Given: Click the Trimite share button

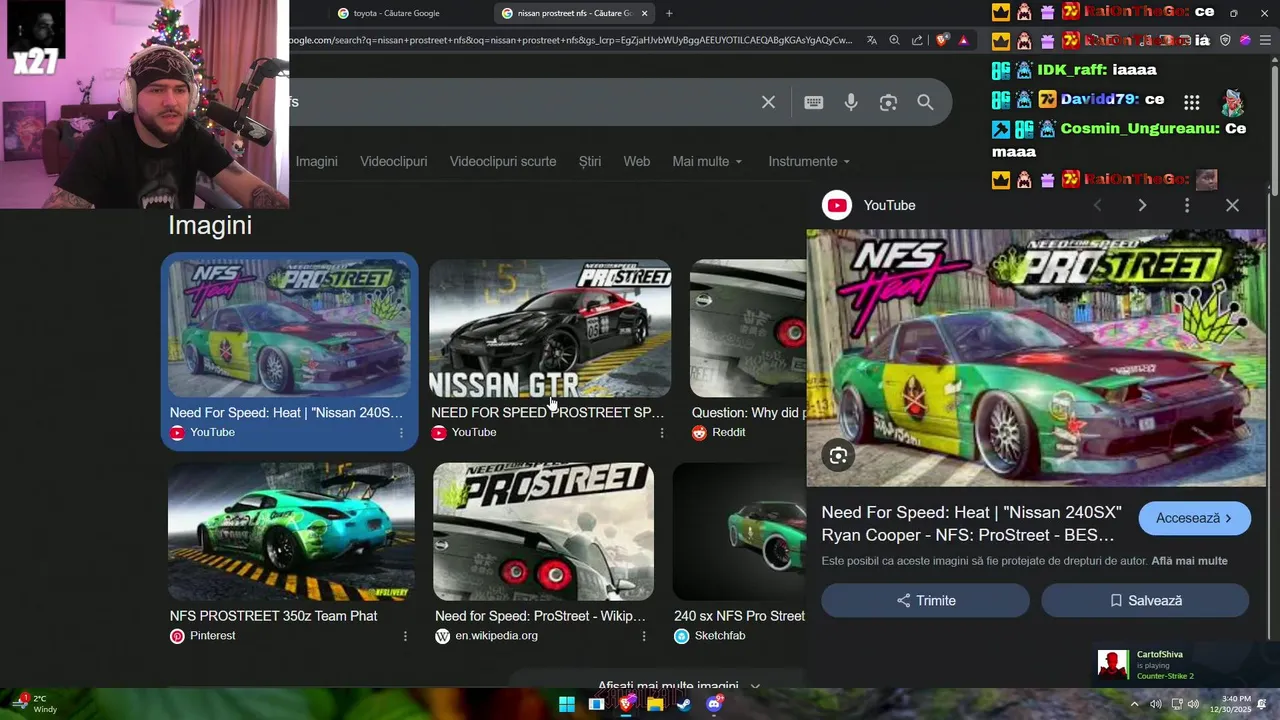Looking at the screenshot, I should [925, 600].
